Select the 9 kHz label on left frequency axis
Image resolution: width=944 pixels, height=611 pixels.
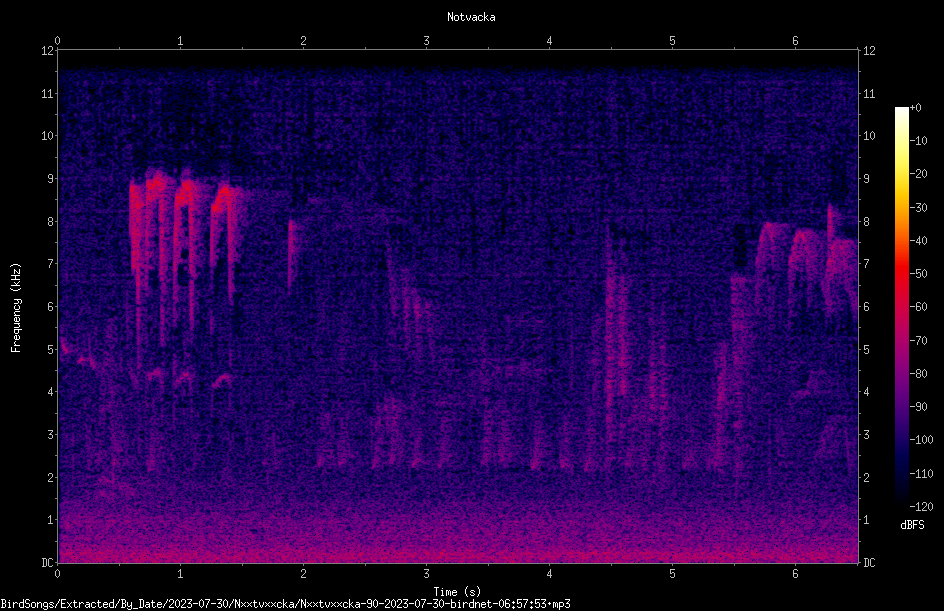(51, 179)
